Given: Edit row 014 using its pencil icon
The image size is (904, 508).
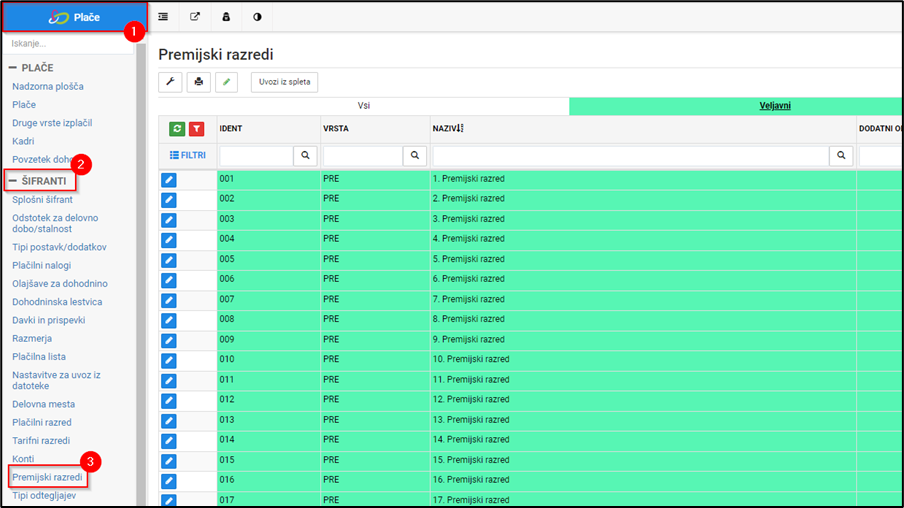Looking at the screenshot, I should (x=169, y=441).
